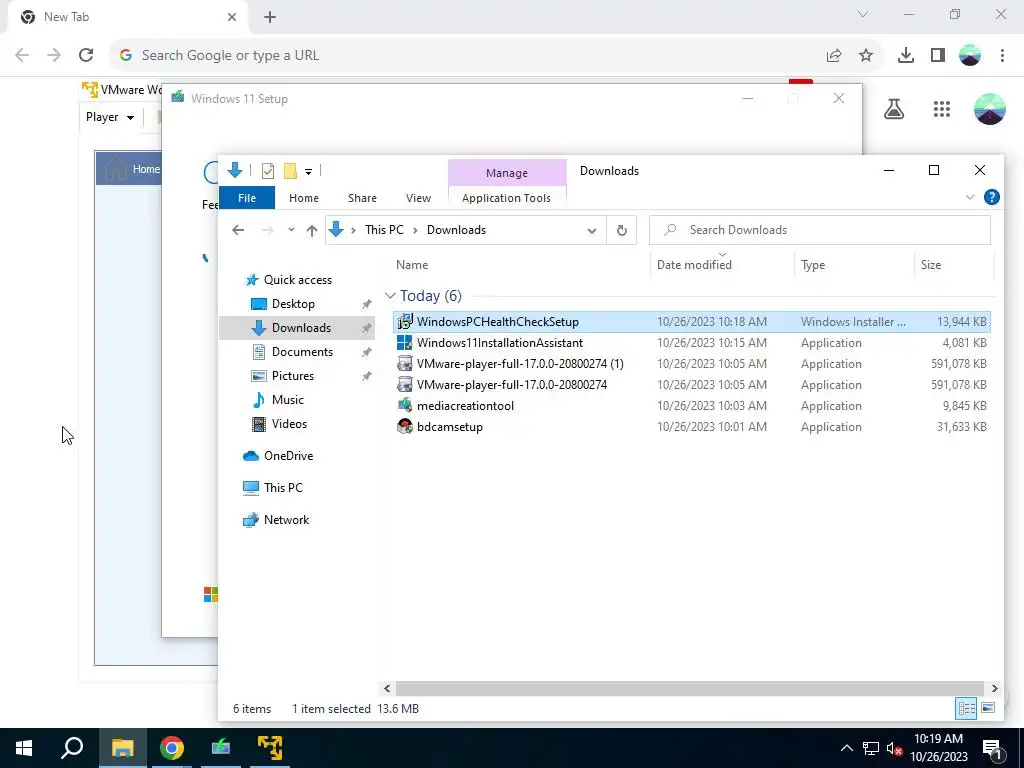Image resolution: width=1024 pixels, height=768 pixels.
Task: Click the Manage contextual tab
Action: tap(507, 173)
